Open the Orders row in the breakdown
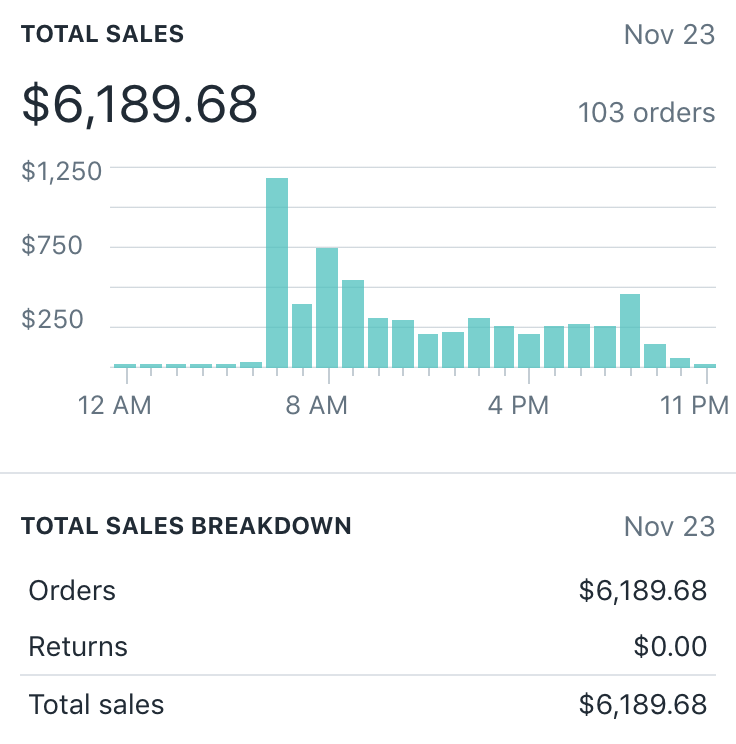This screenshot has height=744, width=736. coord(368,591)
